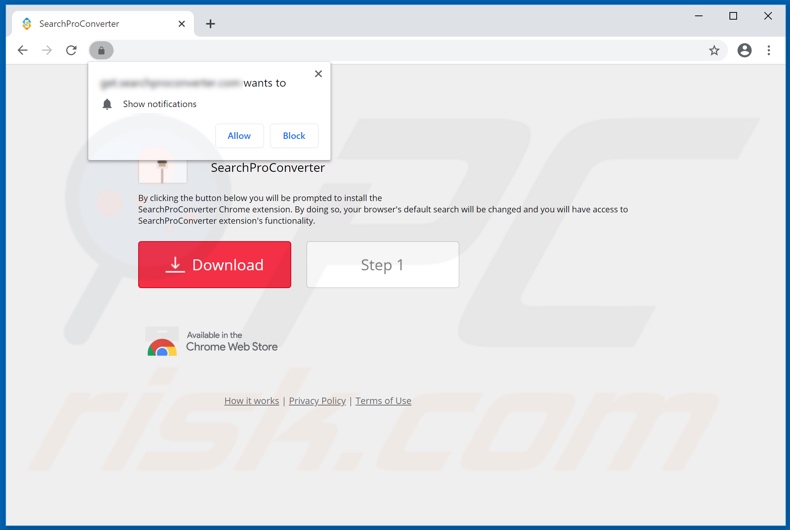Click the forward navigation arrow
This screenshot has height=530, width=790.
[47, 50]
